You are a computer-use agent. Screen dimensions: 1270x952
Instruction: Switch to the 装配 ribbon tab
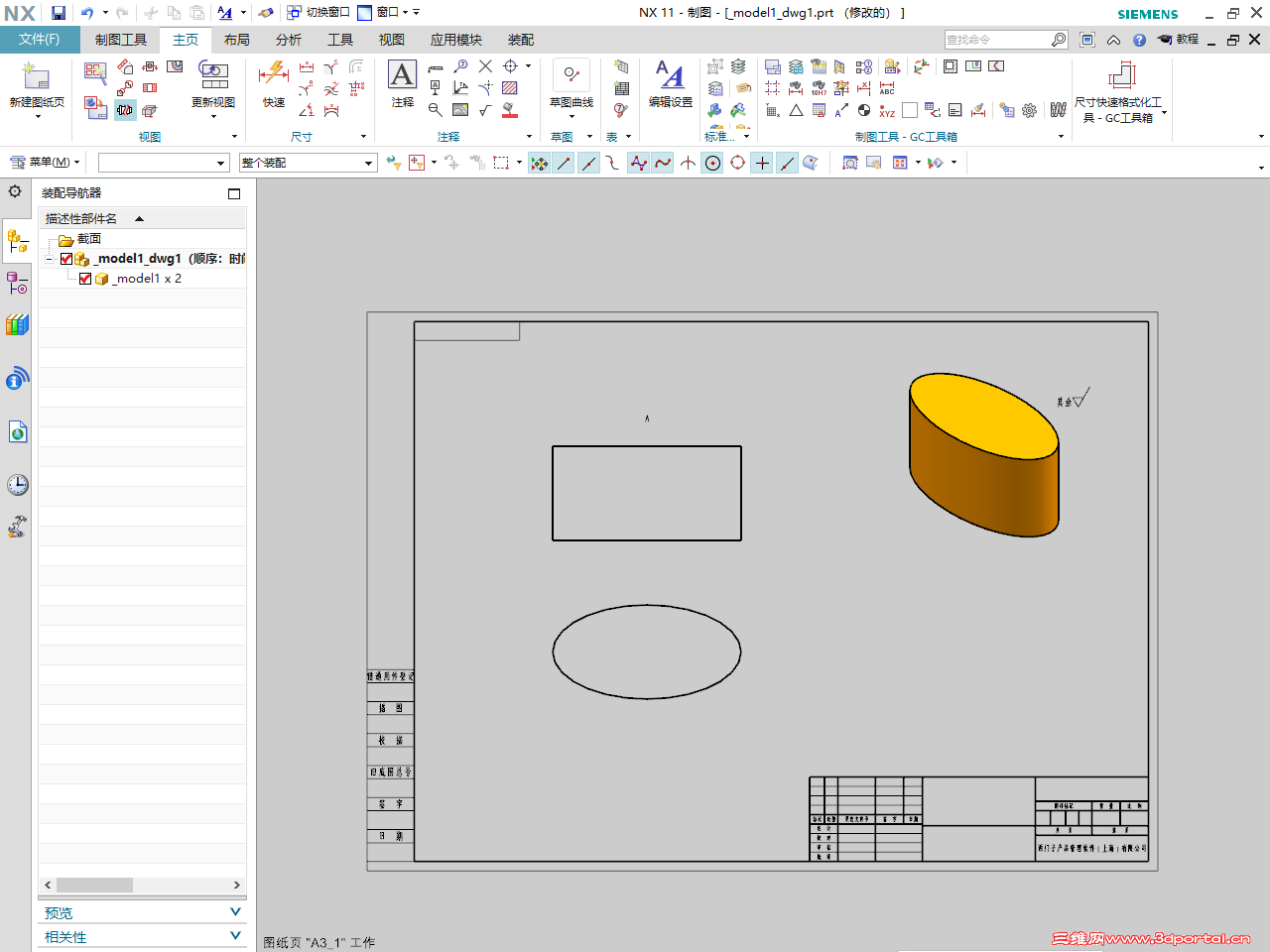click(x=521, y=40)
